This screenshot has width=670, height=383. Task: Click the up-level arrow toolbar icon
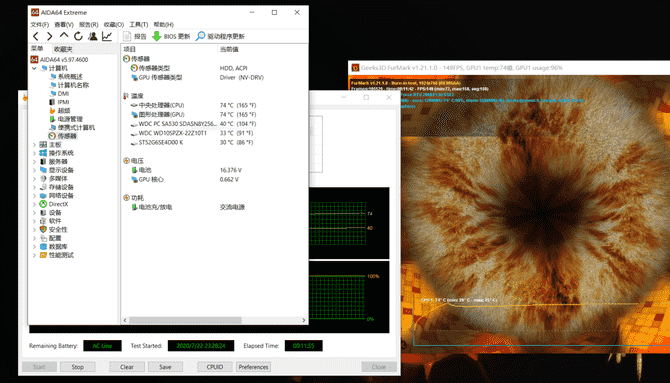[64, 36]
